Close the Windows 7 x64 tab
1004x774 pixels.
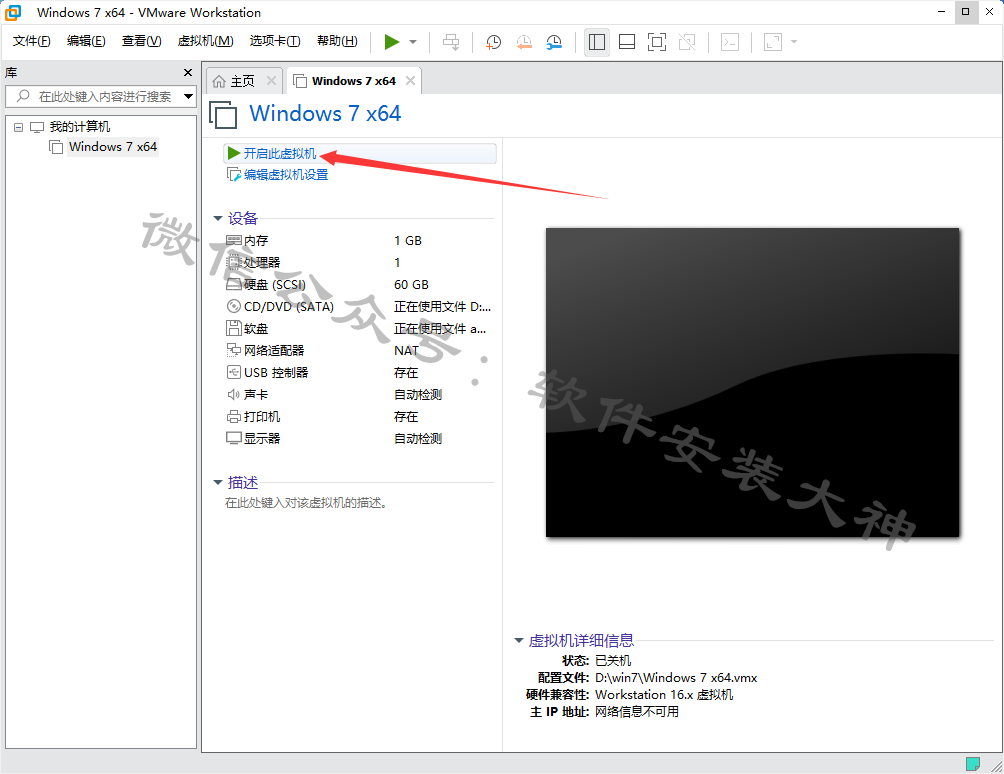click(x=410, y=81)
